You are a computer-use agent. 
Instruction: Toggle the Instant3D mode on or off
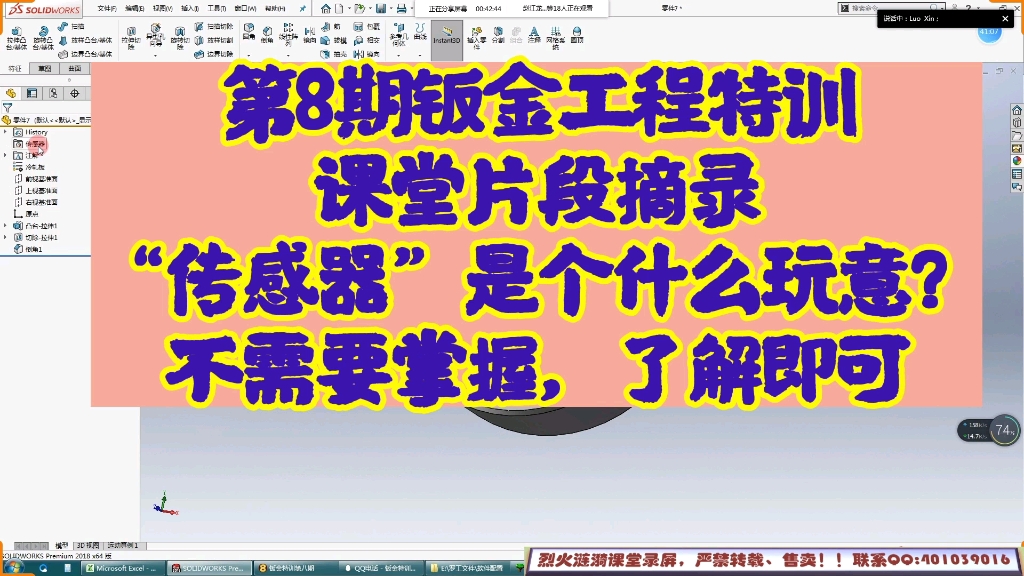pyautogui.click(x=446, y=36)
